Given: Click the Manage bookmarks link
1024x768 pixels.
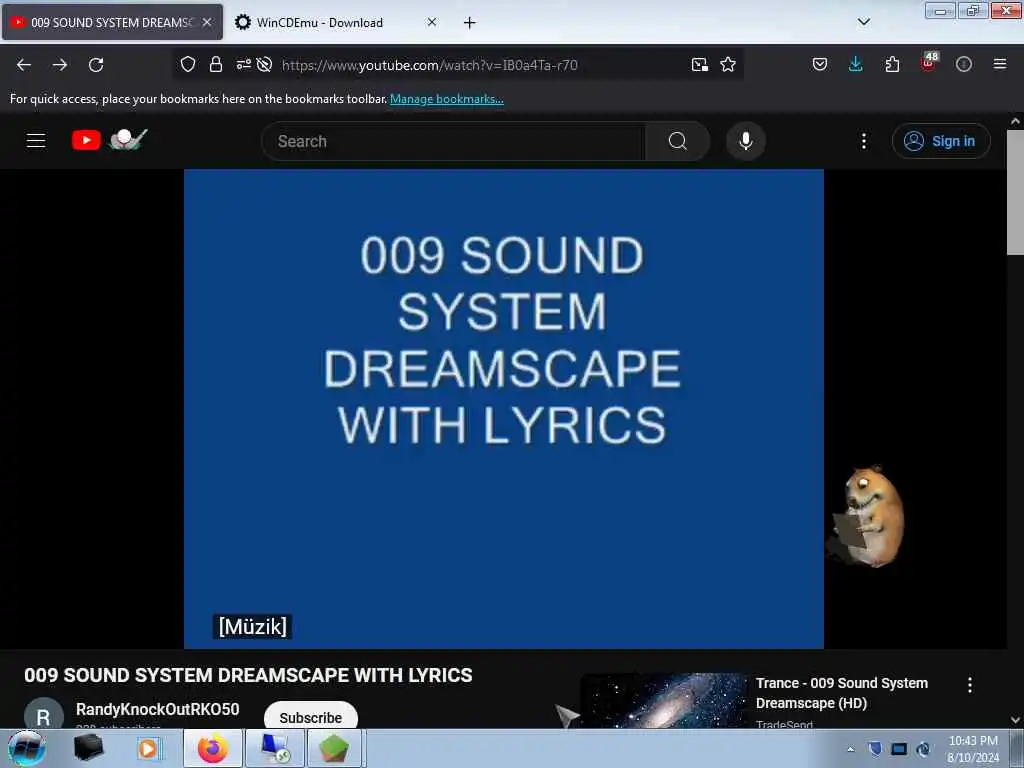Looking at the screenshot, I should (447, 99).
